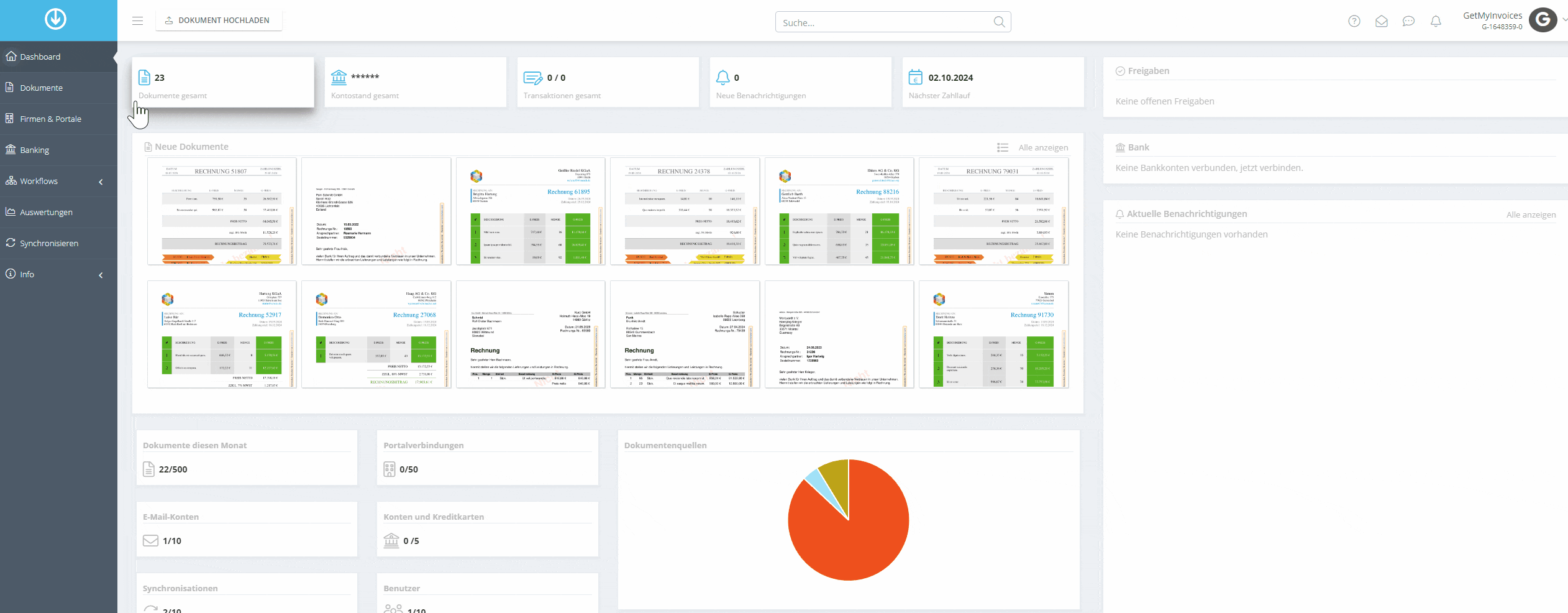Open the RECHNUNG 79031 thumbnail
Viewport: 1568px width, 613px height.
coord(993,211)
